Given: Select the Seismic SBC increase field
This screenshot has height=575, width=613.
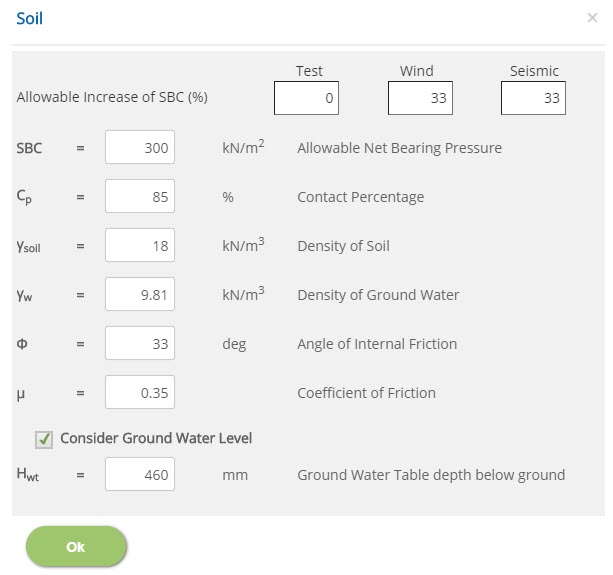Looking at the screenshot, I should 533,98.
